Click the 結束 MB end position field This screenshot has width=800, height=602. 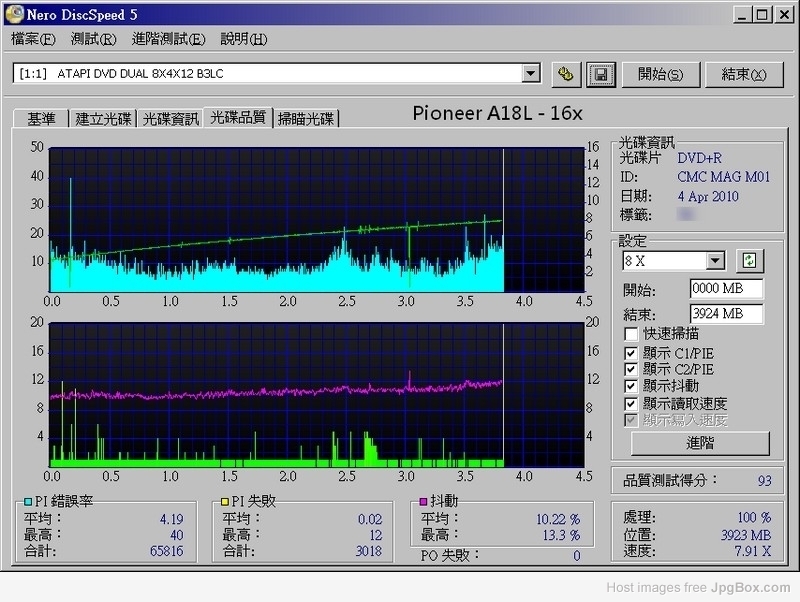point(726,314)
